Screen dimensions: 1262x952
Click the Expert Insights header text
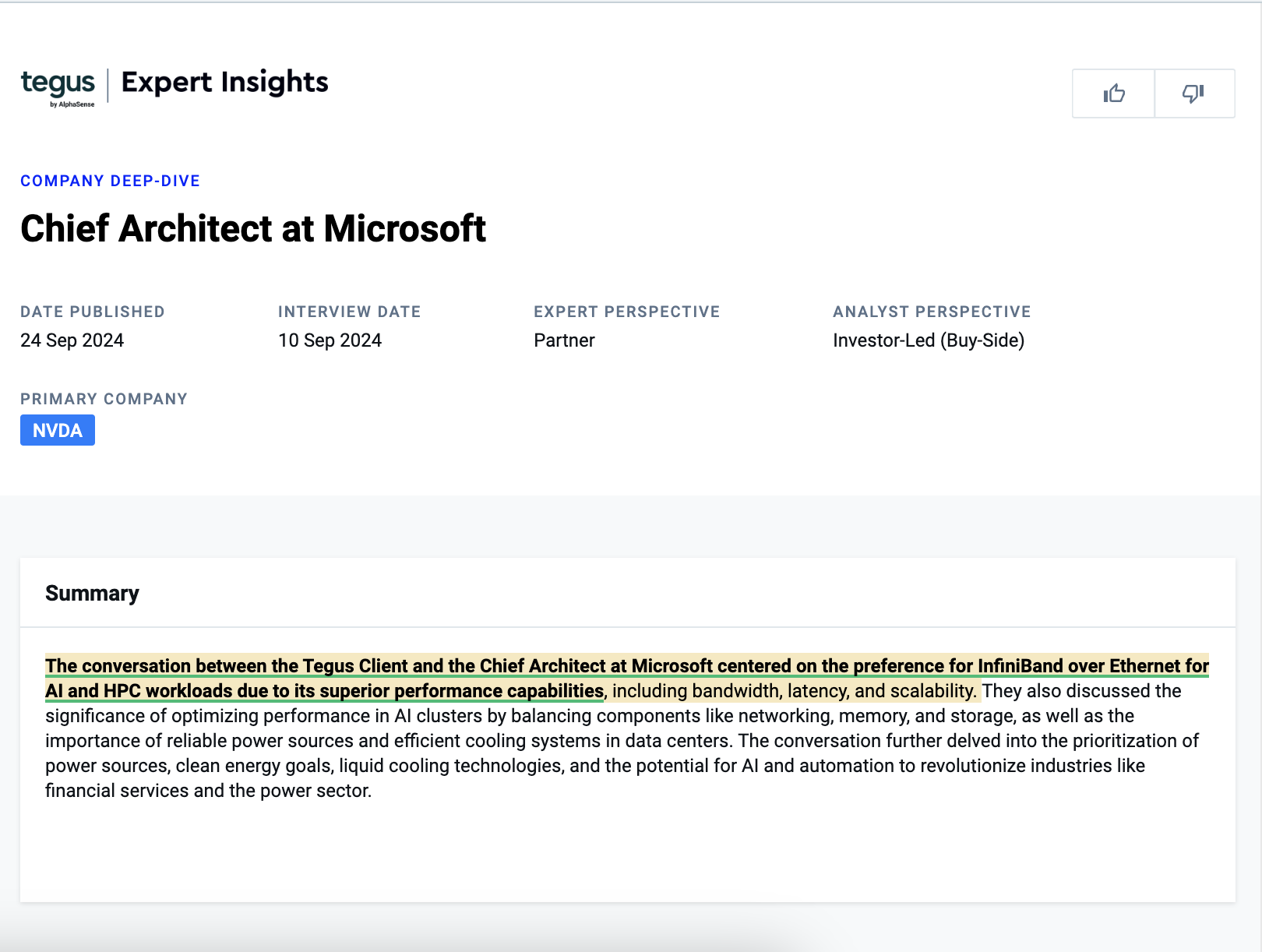click(224, 82)
